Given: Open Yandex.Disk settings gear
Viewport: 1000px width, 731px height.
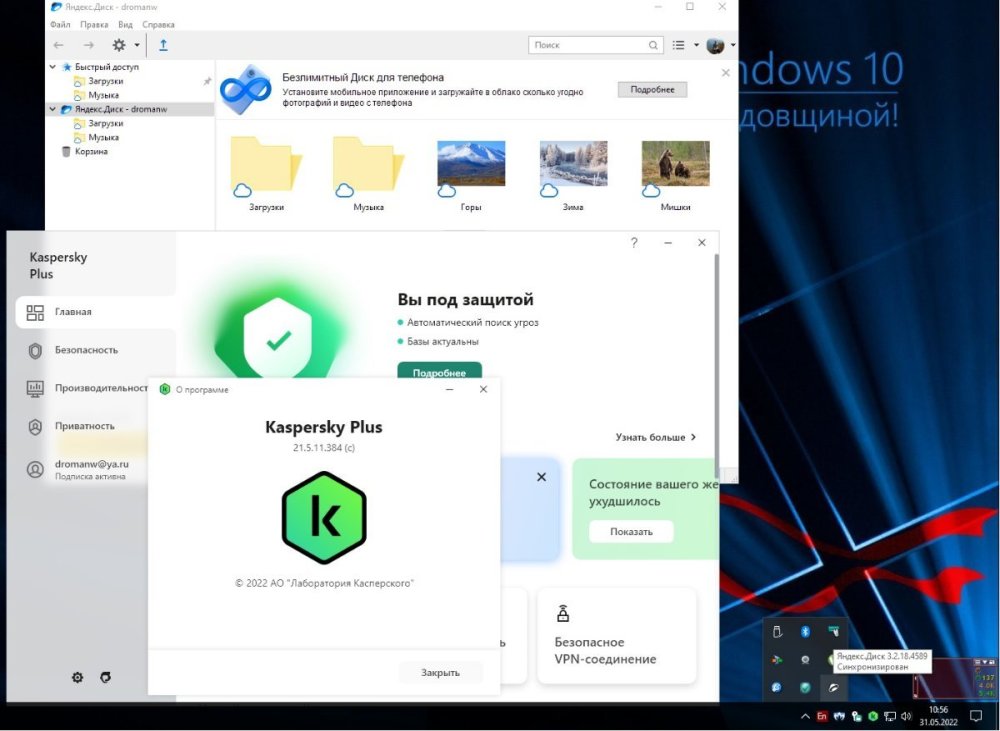Looking at the screenshot, I should [119, 45].
